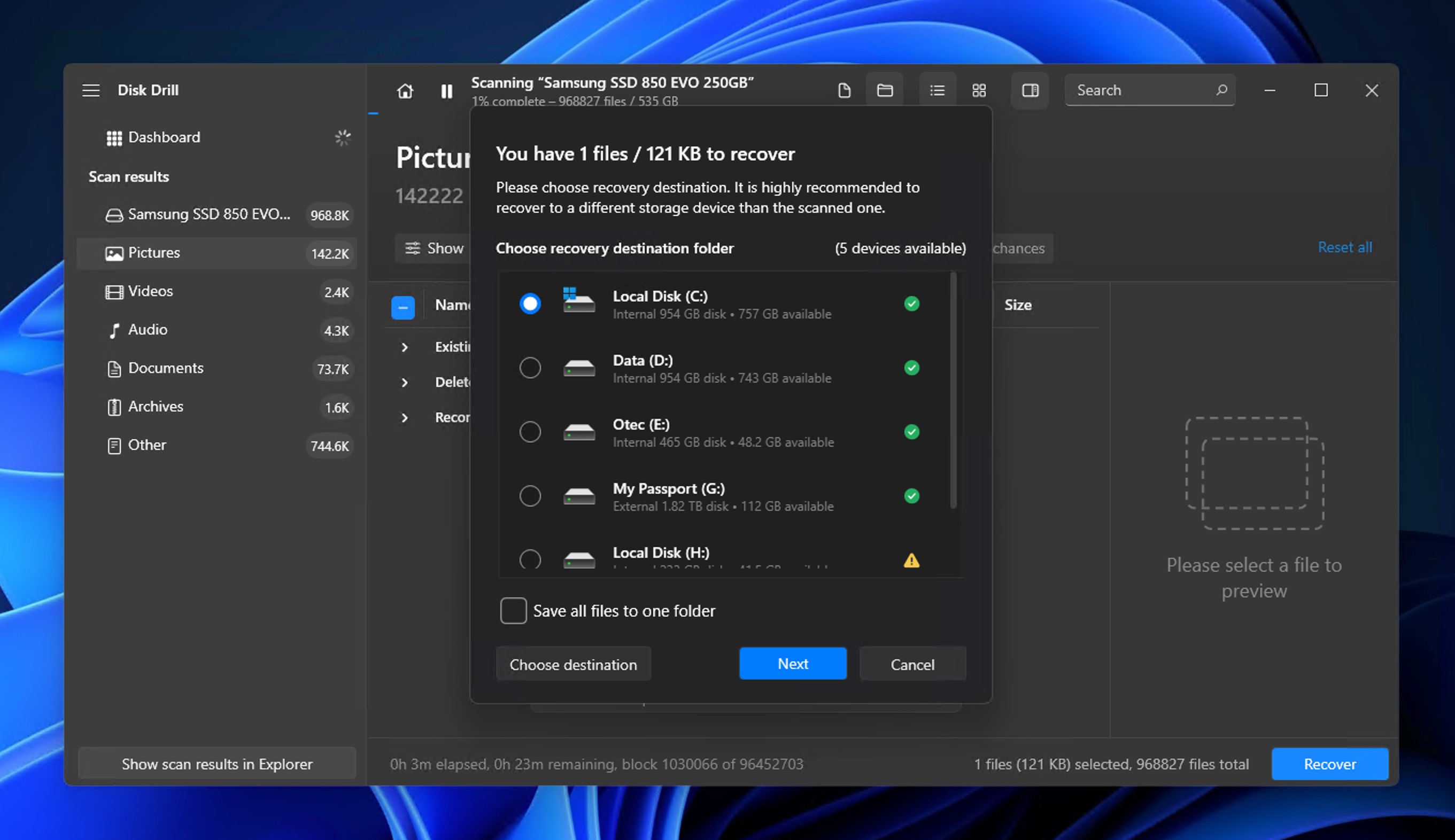Expand the Deleted files row
Image resolution: width=1455 pixels, height=840 pixels.
coord(405,383)
